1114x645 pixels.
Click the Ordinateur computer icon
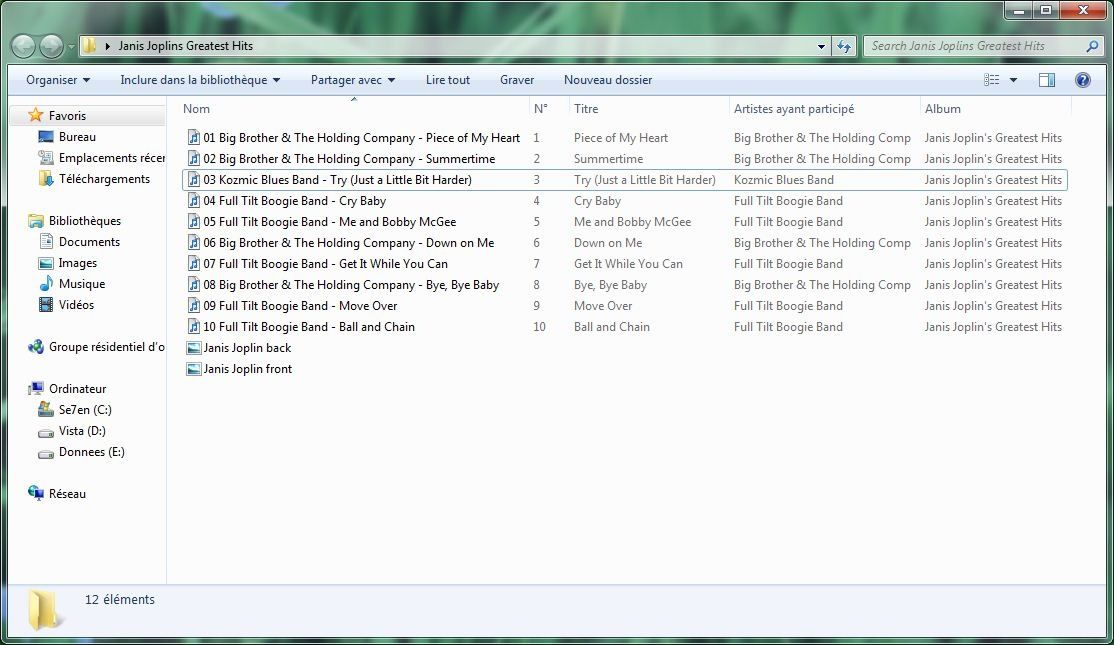tap(36, 389)
